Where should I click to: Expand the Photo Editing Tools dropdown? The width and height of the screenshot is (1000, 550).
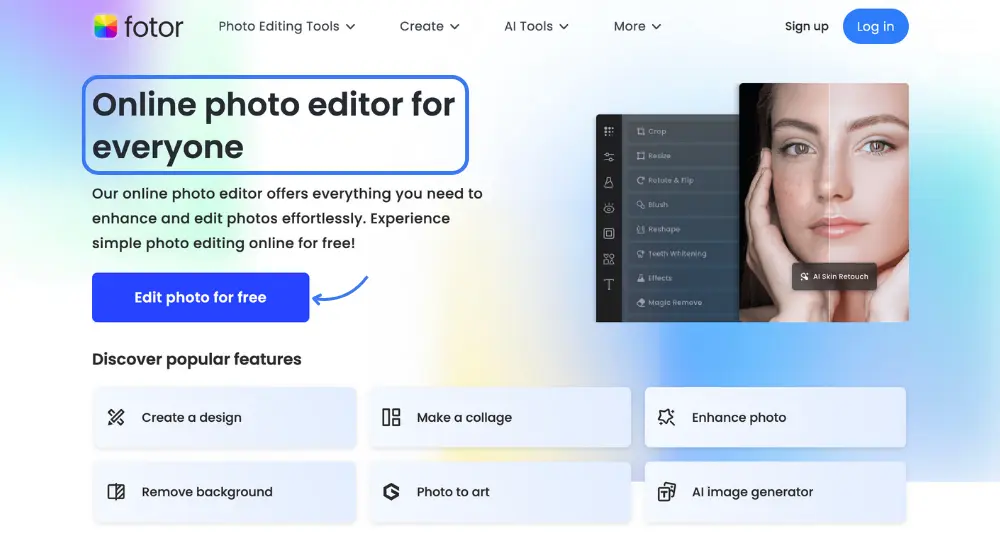coord(287,27)
